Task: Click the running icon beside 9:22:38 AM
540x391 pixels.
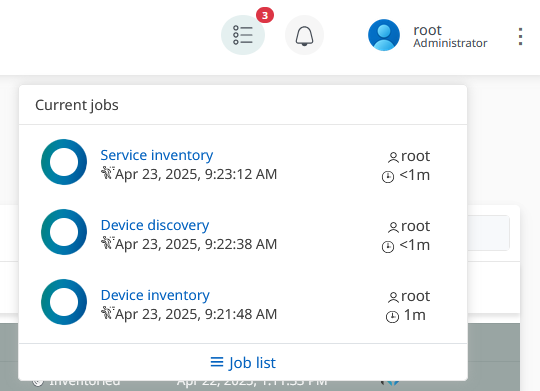Action: [x=107, y=243]
